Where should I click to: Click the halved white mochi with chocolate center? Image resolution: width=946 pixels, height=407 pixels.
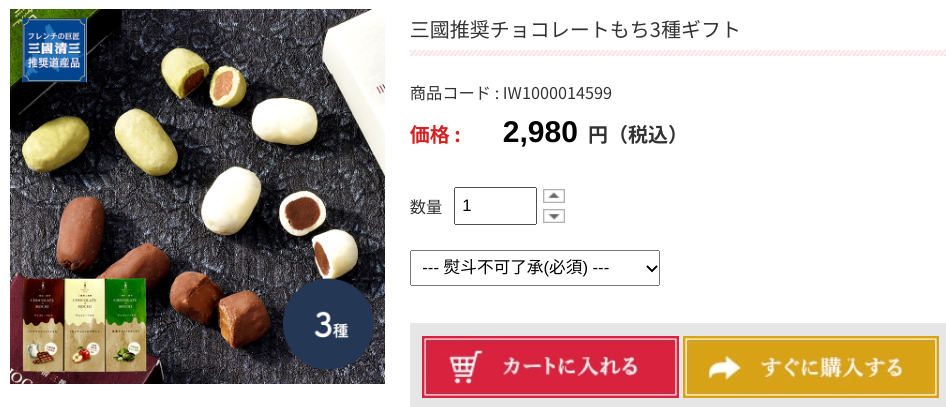pyautogui.click(x=302, y=213)
